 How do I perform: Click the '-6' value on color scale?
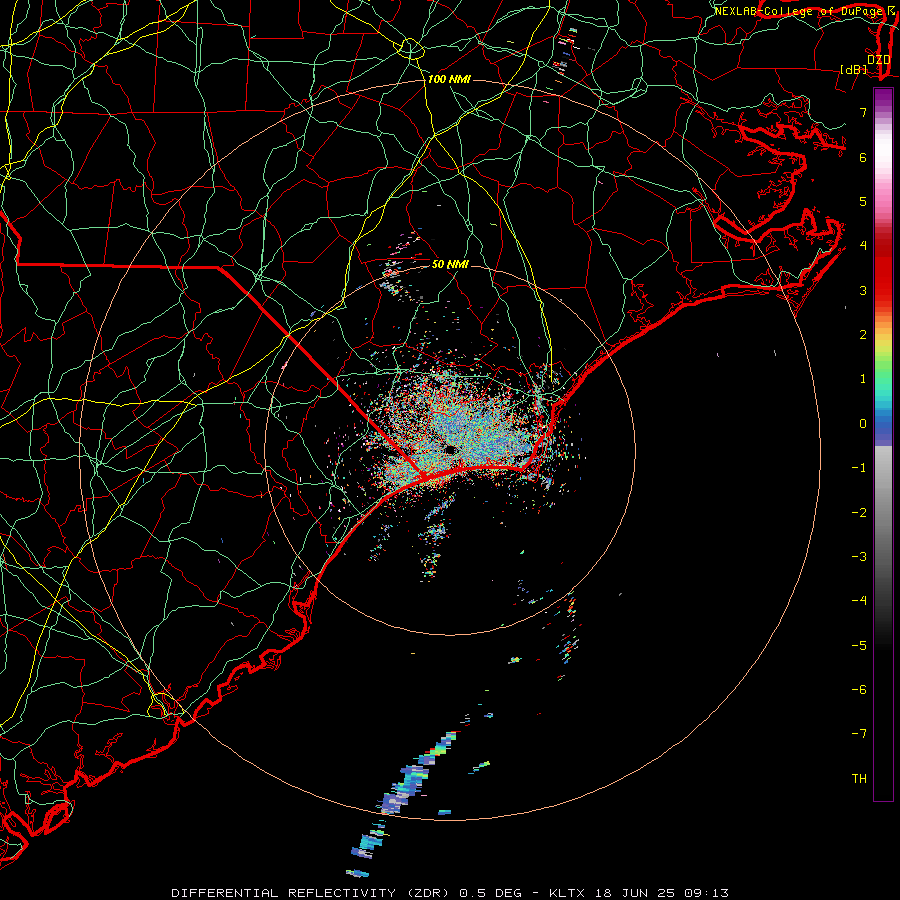pos(859,690)
